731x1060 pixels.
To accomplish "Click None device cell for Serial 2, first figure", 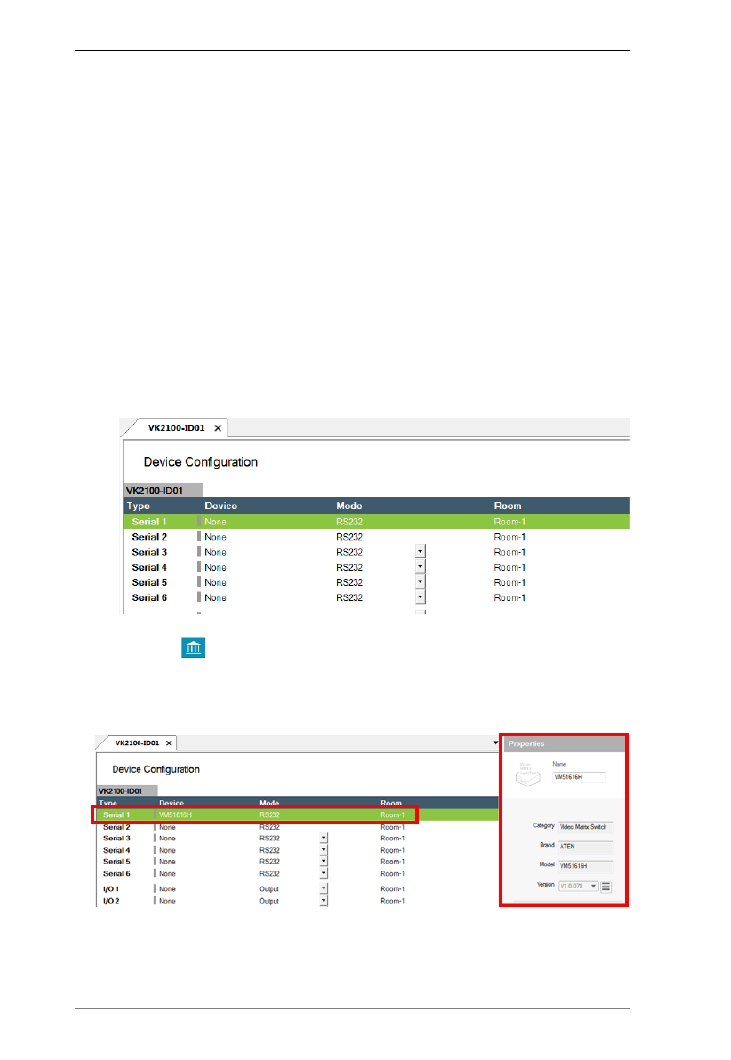I will pos(215,537).
